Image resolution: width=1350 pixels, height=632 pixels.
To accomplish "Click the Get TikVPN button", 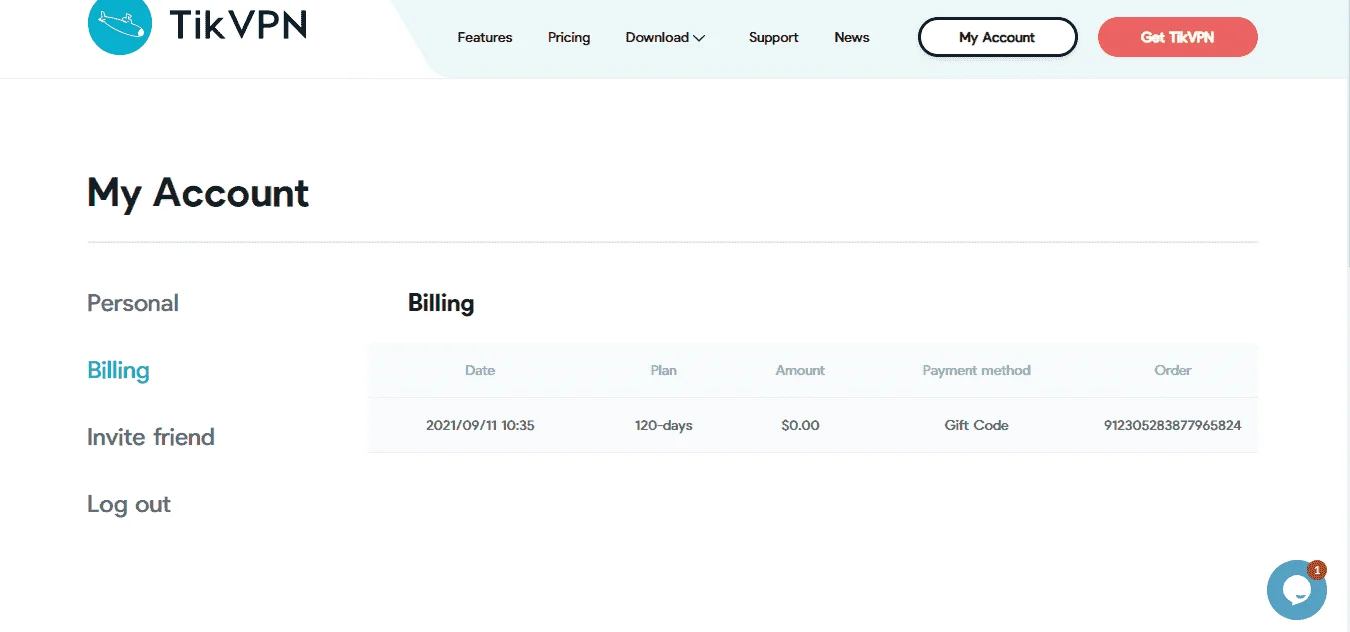I will 1177,37.
